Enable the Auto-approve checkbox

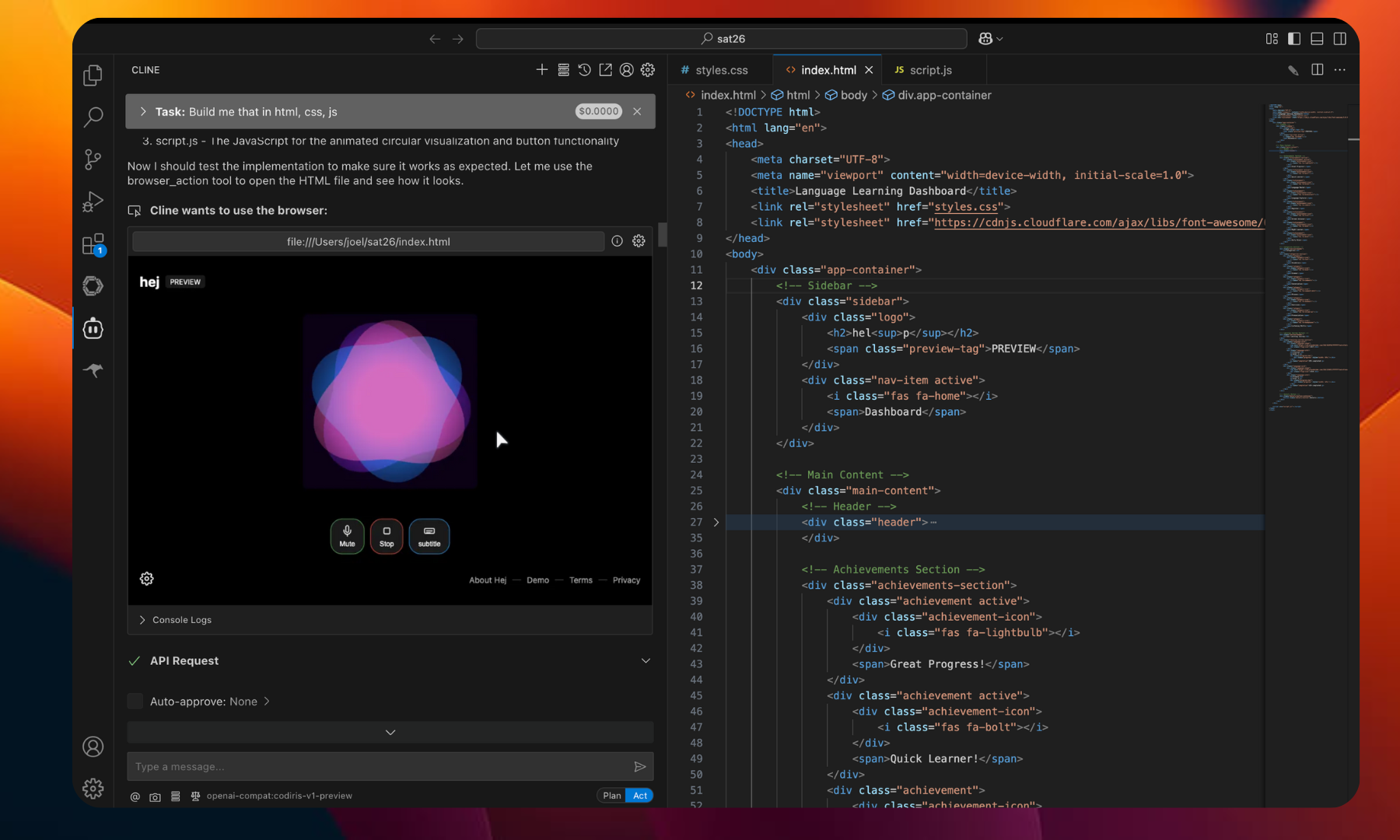coord(135,702)
